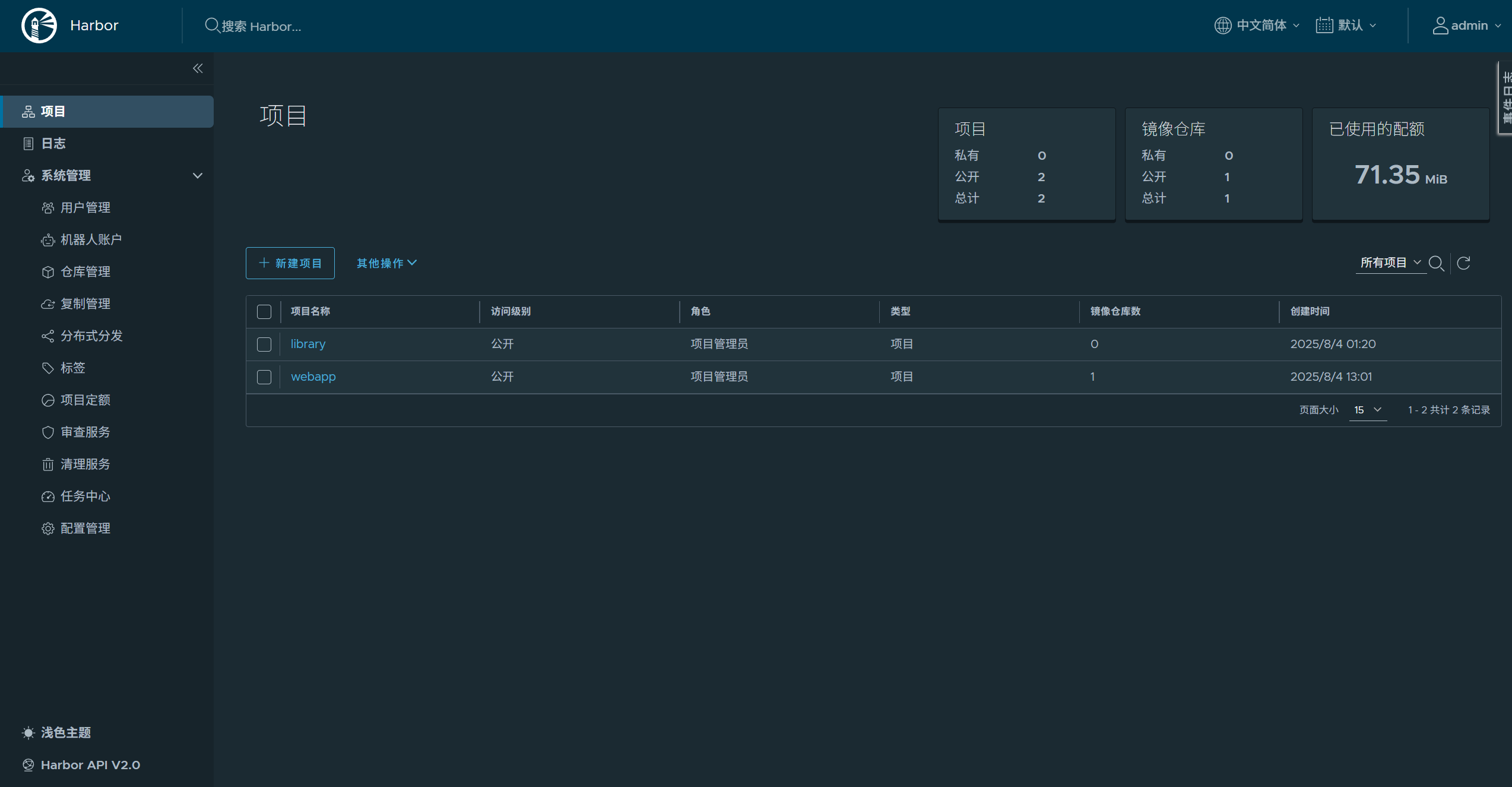Click 2025/8/4 13:01 creation time cell
1512x787 pixels.
tap(1331, 377)
